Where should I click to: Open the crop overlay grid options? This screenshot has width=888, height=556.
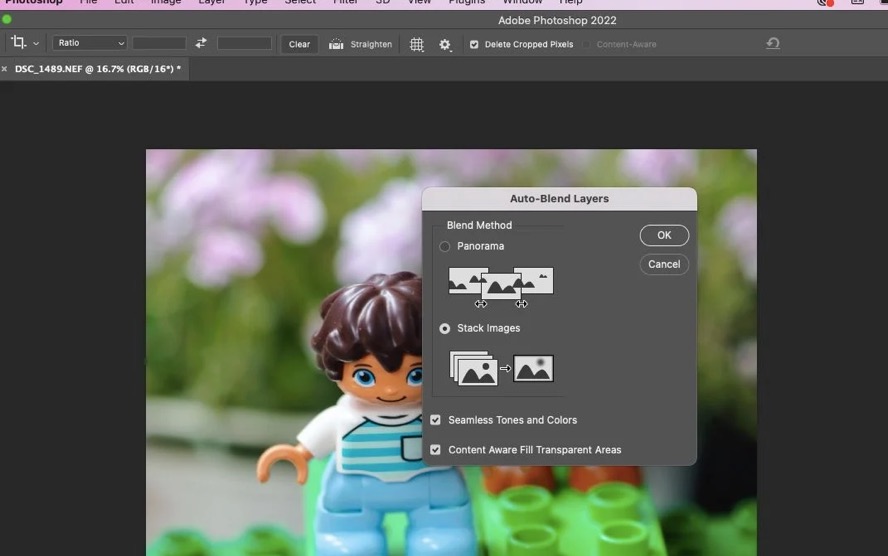416,44
